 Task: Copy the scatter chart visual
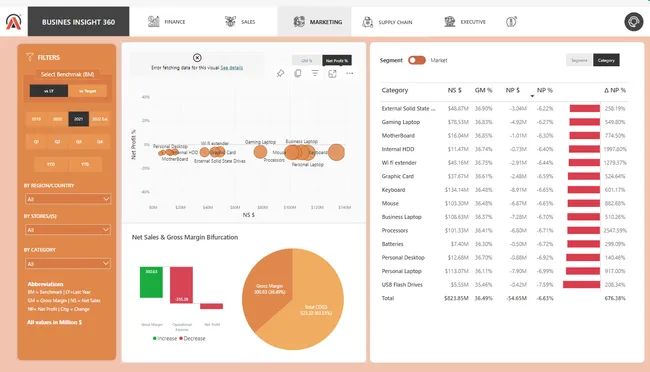(298, 73)
